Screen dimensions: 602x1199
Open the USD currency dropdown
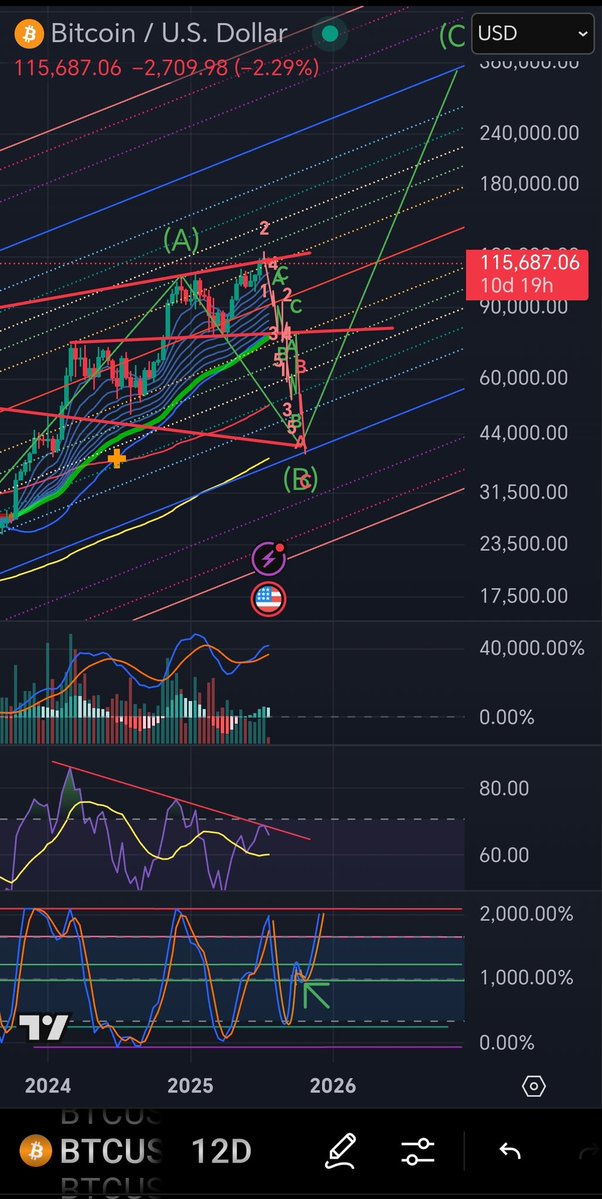(533, 34)
